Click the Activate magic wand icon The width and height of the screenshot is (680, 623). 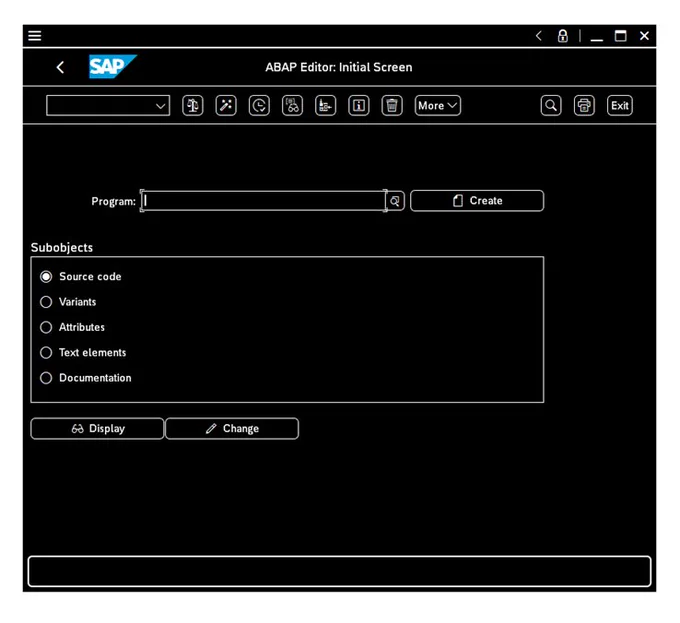click(x=226, y=106)
